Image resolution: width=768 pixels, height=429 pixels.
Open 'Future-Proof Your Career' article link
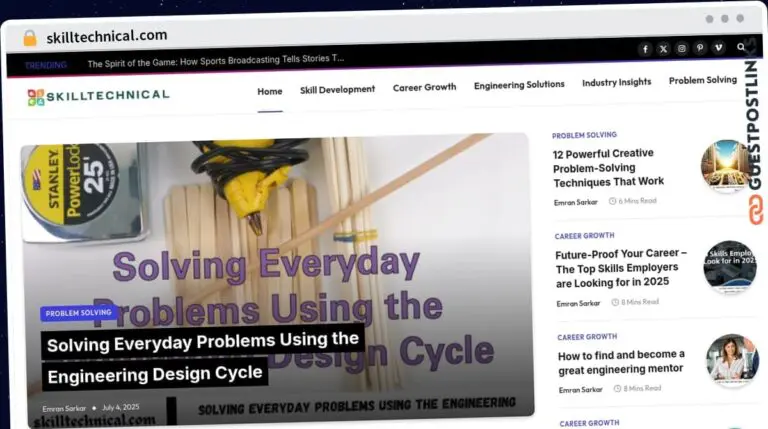[x=620, y=267]
